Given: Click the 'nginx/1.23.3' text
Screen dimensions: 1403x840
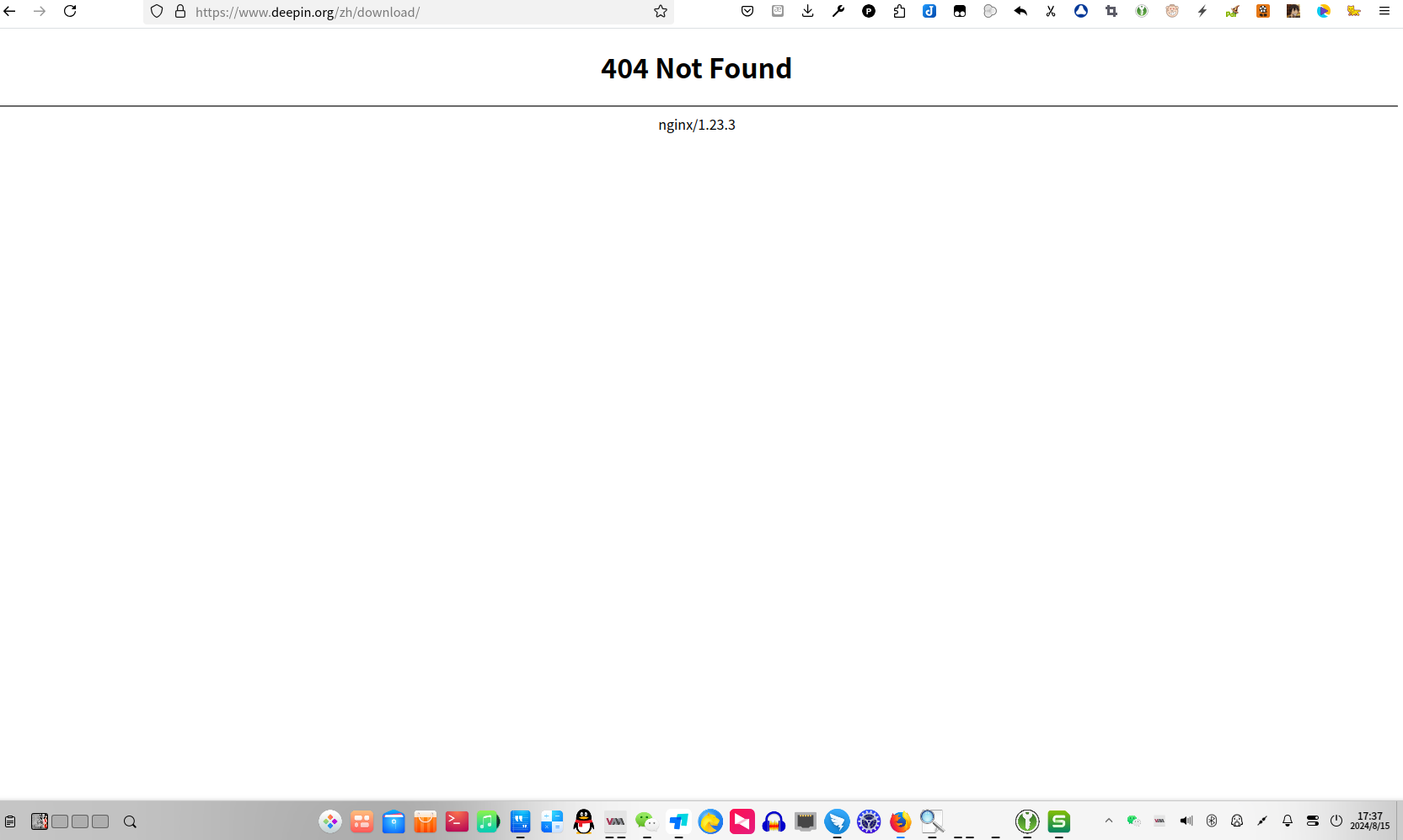Looking at the screenshot, I should [x=697, y=125].
